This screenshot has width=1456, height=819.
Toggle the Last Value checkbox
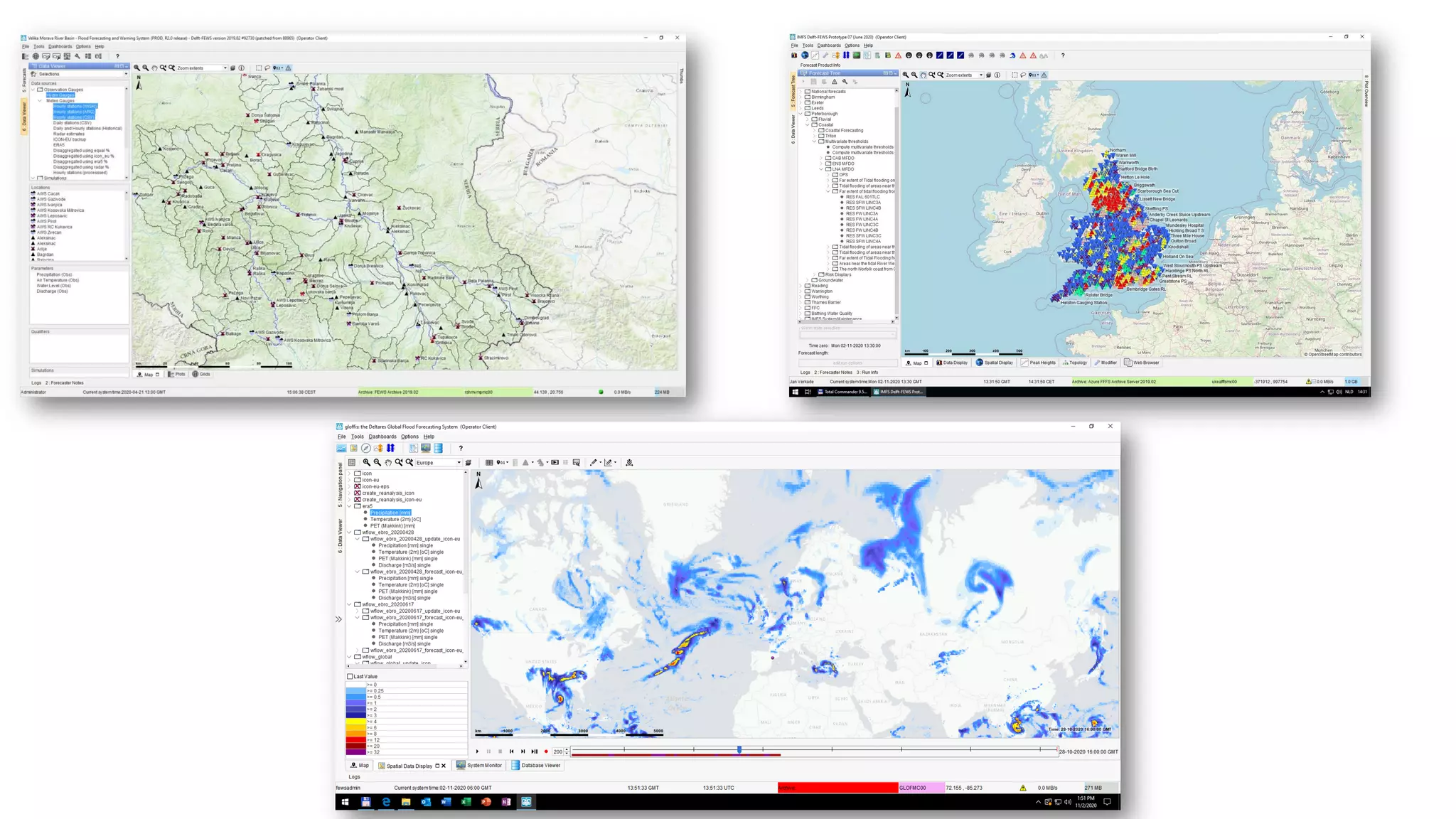tap(350, 676)
